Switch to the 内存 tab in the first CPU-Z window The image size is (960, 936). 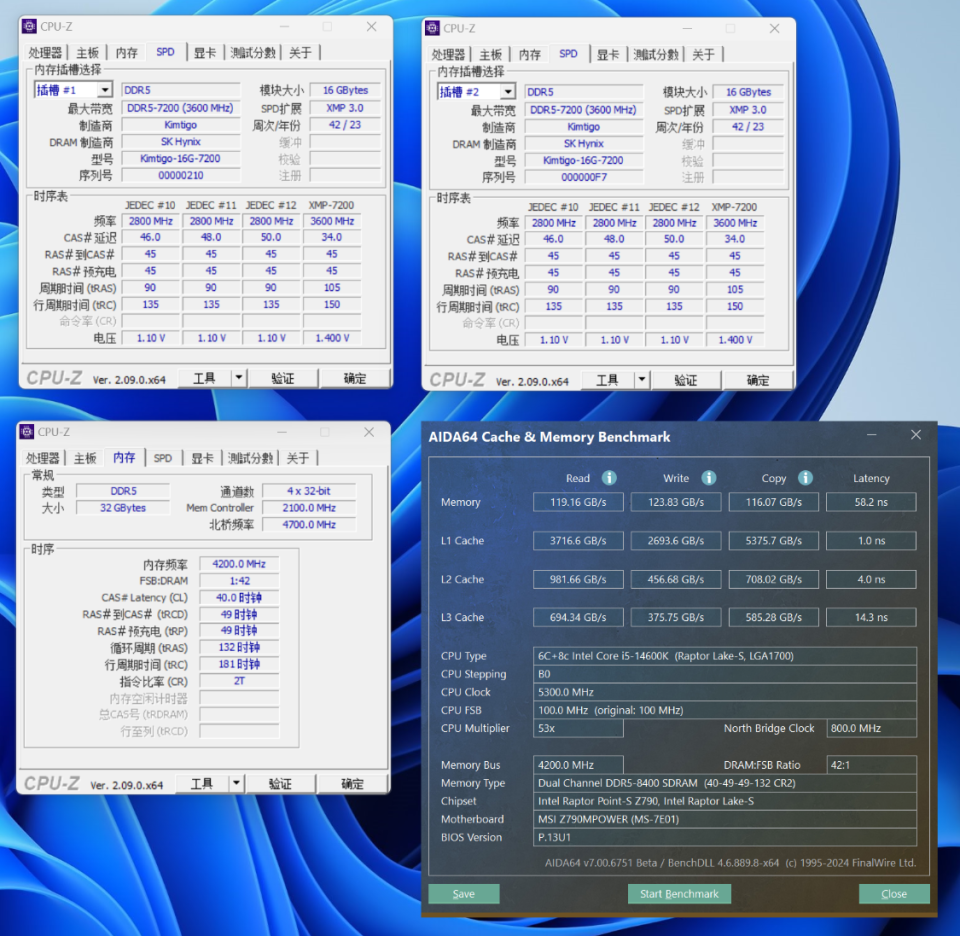point(126,52)
